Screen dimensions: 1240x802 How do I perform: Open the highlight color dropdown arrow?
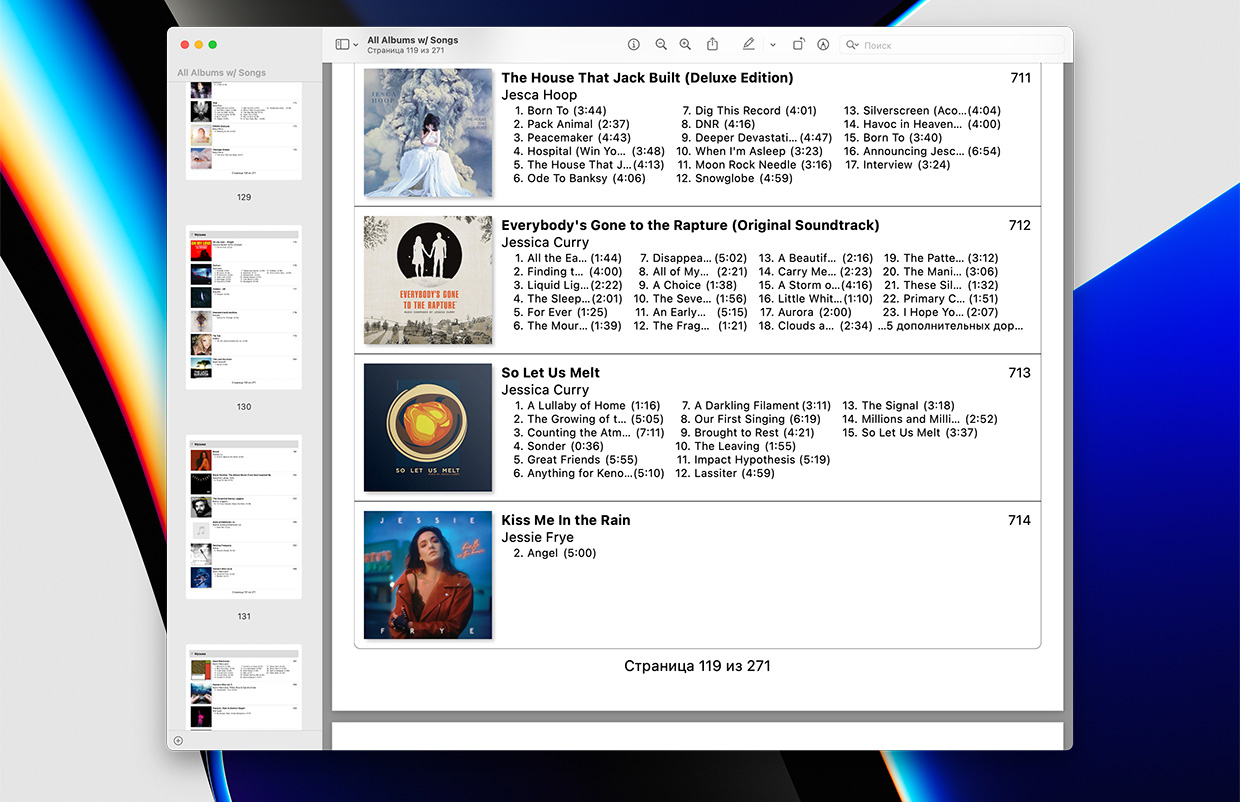pyautogui.click(x=773, y=45)
